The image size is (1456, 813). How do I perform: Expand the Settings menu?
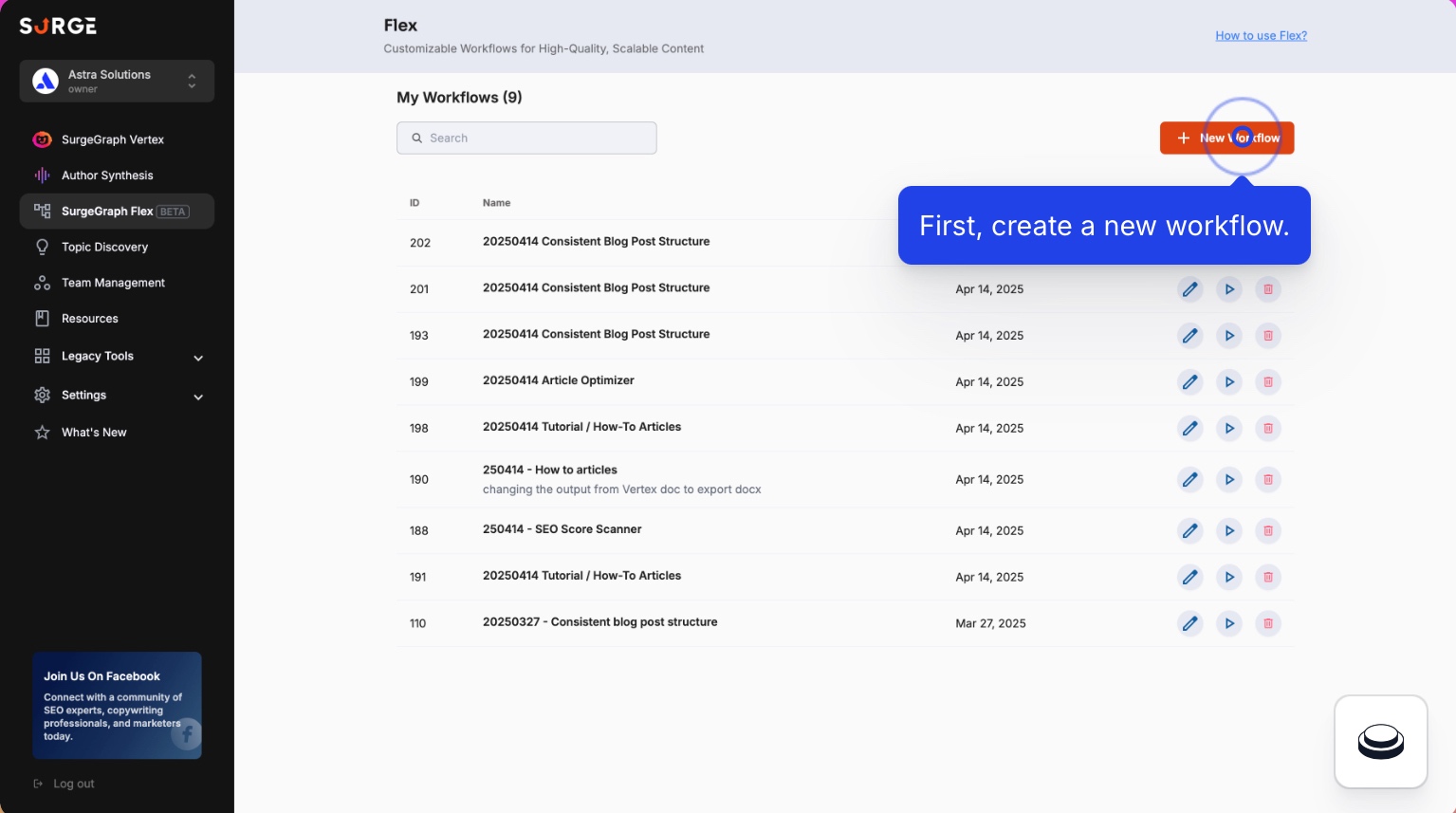click(x=83, y=395)
